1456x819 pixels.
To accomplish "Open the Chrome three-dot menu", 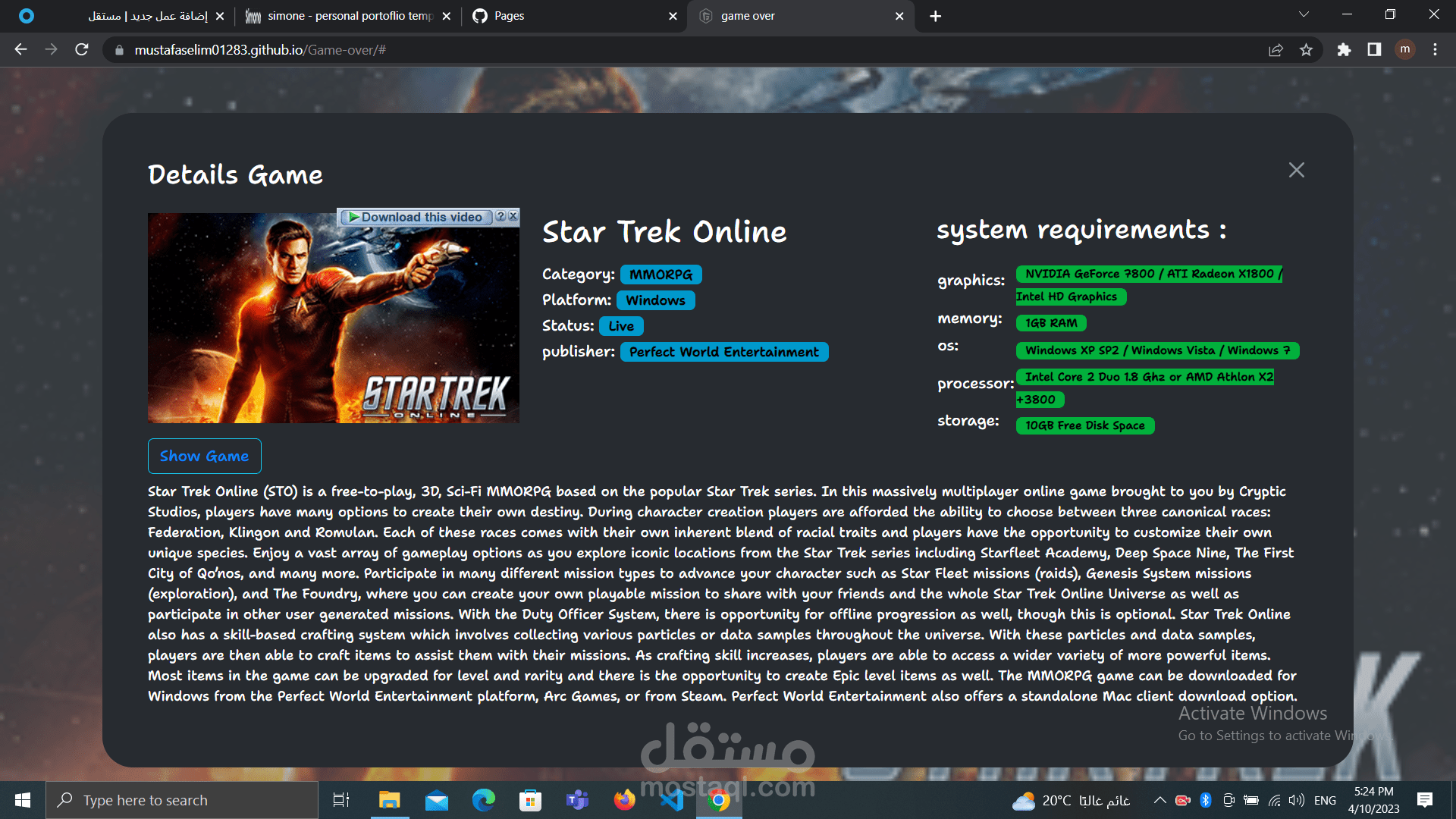I will [1435, 50].
